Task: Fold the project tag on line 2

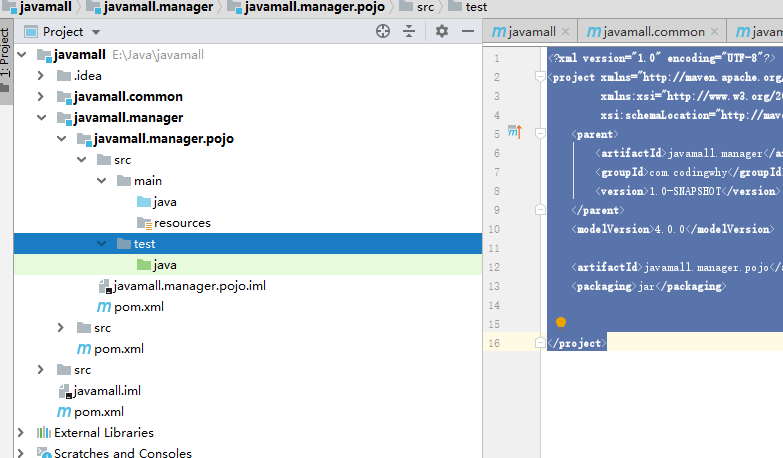Action: [540, 76]
